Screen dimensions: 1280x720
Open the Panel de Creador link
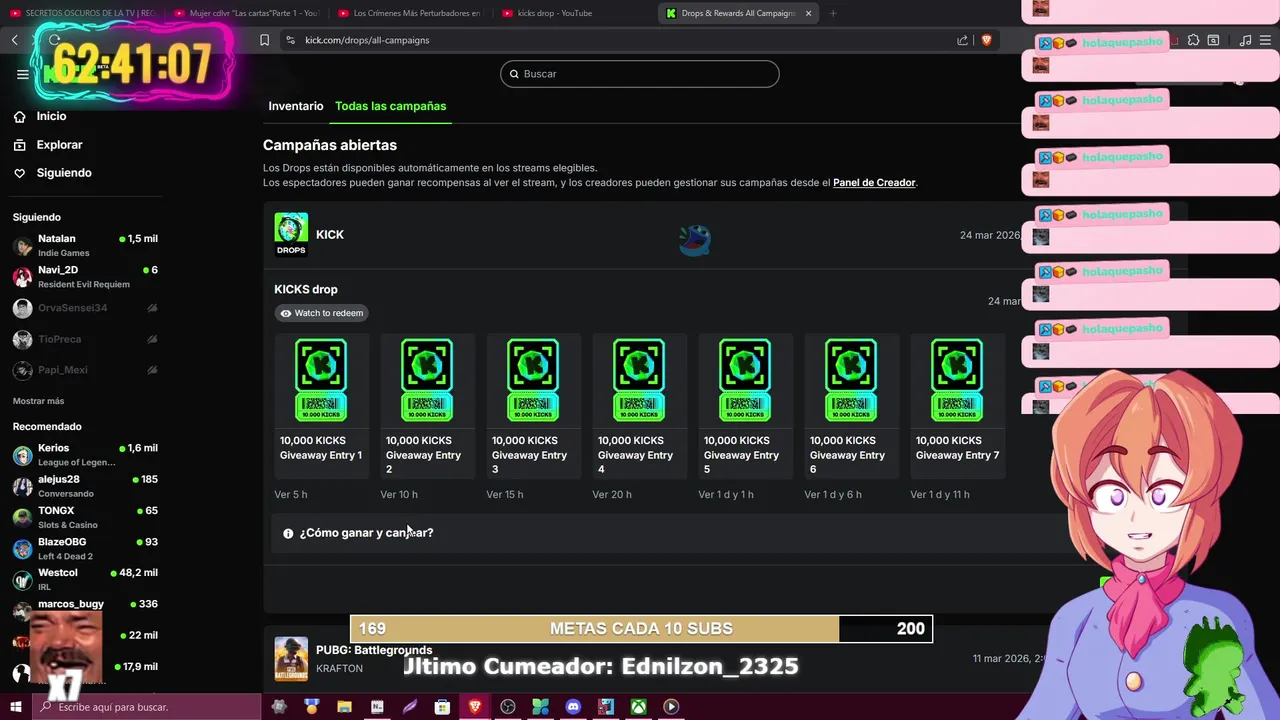click(x=874, y=183)
